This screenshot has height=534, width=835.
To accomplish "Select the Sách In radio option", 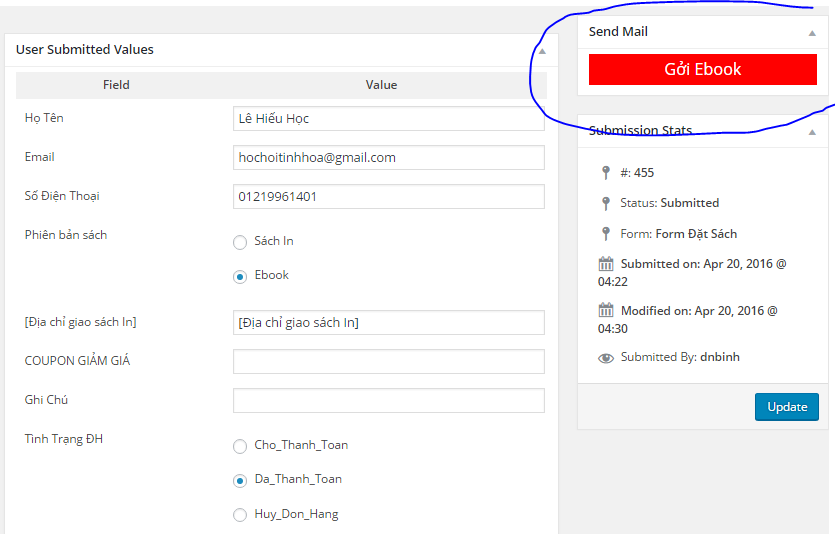I will [240, 242].
